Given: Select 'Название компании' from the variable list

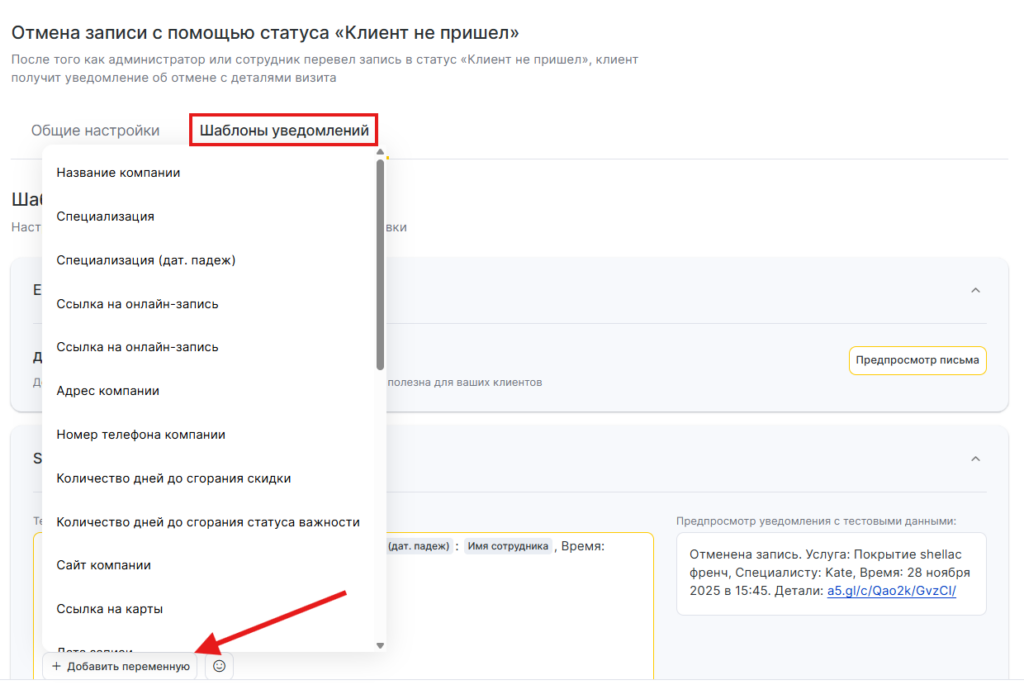Looking at the screenshot, I should coord(118,172).
